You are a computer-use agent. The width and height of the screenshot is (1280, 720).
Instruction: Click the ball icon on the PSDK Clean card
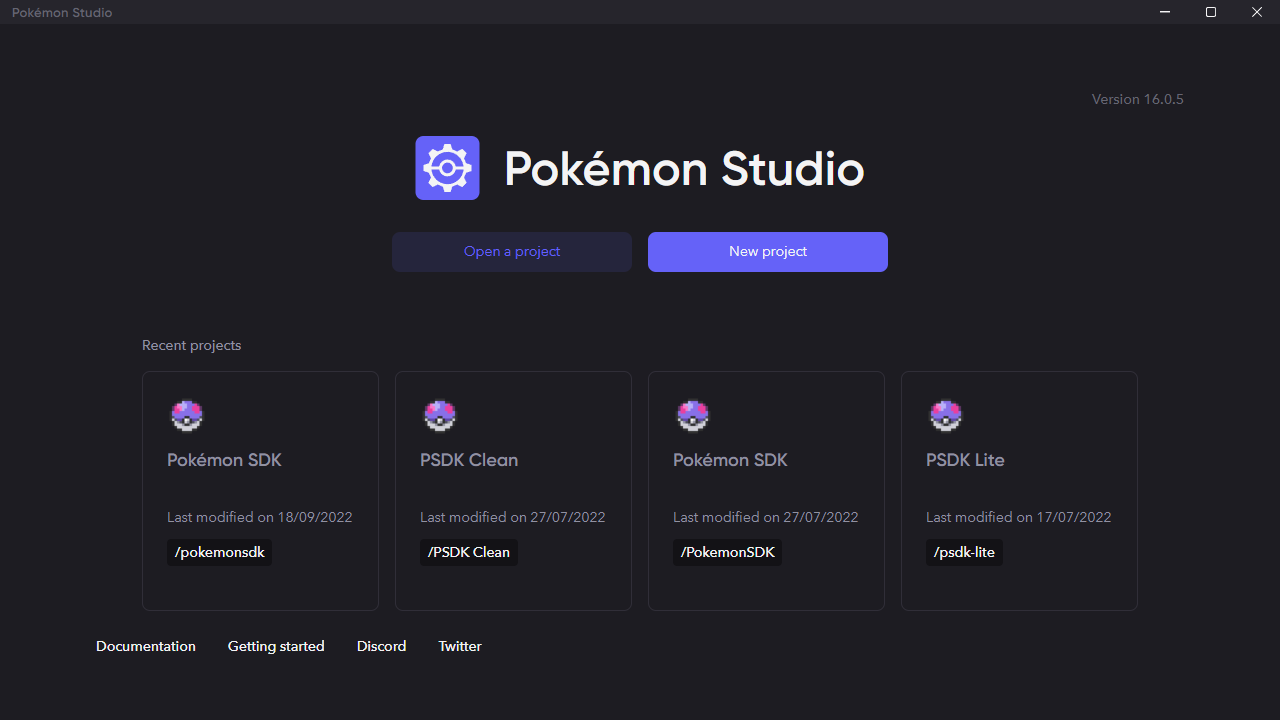coord(440,415)
